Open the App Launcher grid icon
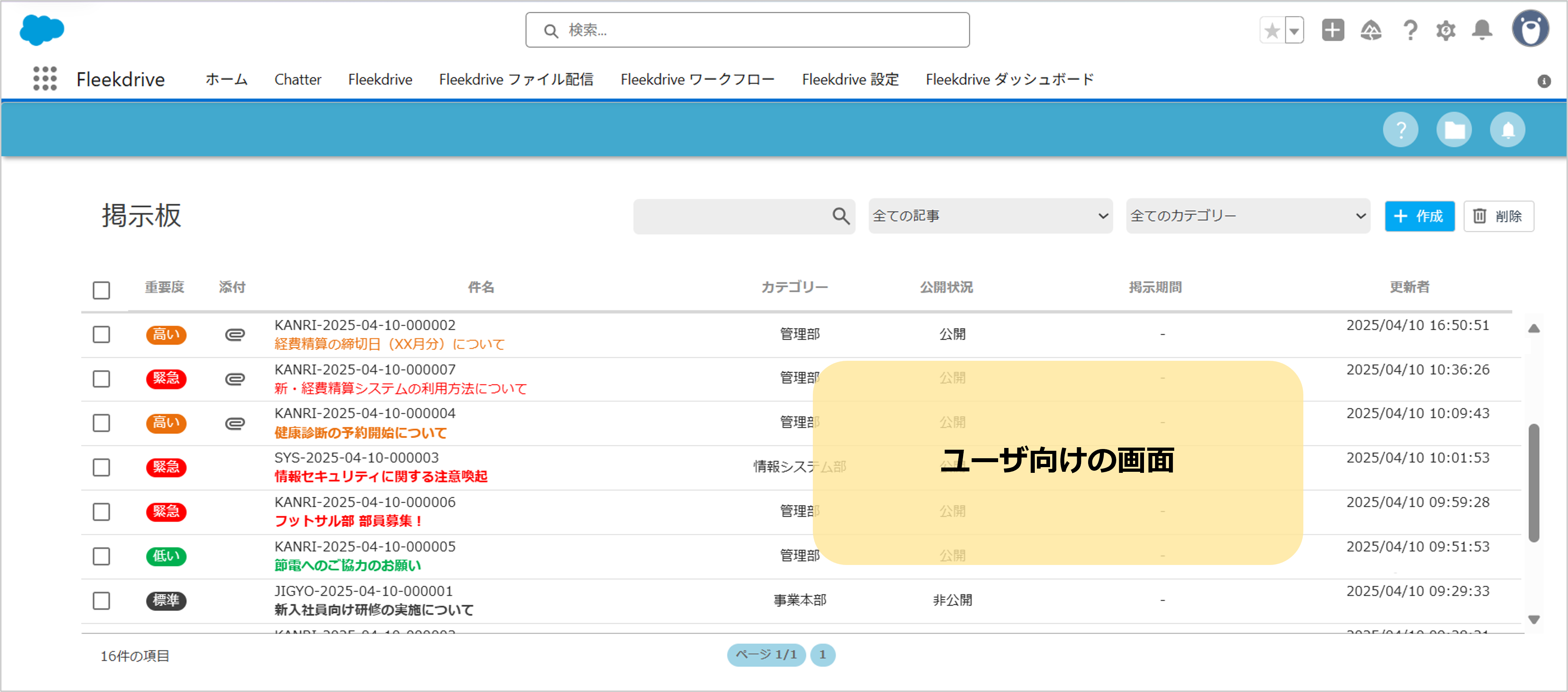 [44, 79]
